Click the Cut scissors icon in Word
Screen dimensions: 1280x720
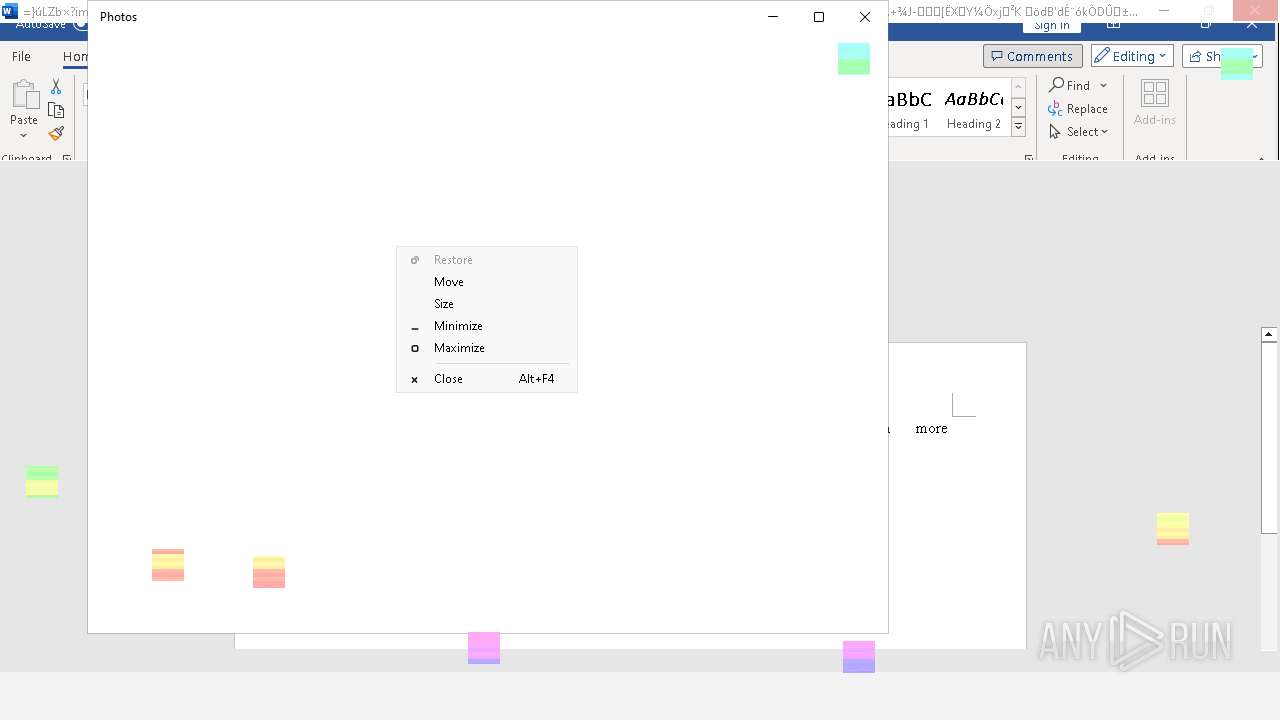(56, 87)
